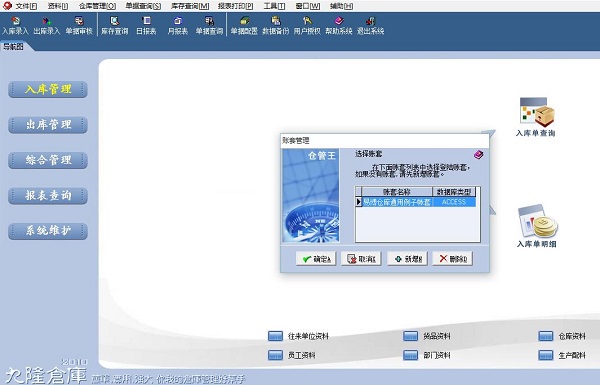Screen dimensions: 600x385
Task: Click the ACCESS database type cell
Action: click(x=454, y=202)
